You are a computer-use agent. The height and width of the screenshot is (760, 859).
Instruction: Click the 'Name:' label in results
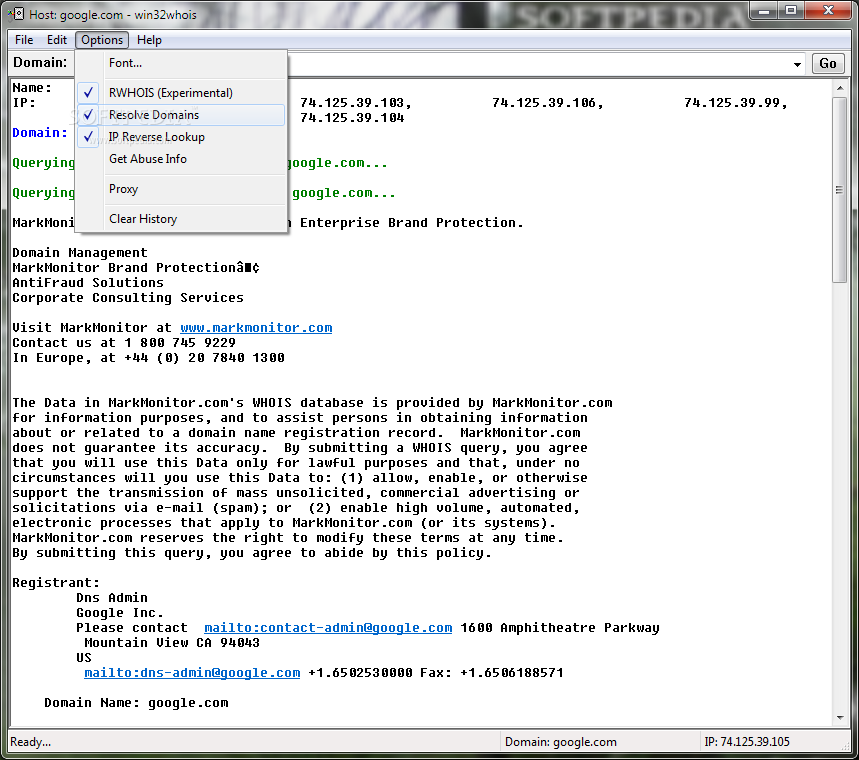point(32,88)
